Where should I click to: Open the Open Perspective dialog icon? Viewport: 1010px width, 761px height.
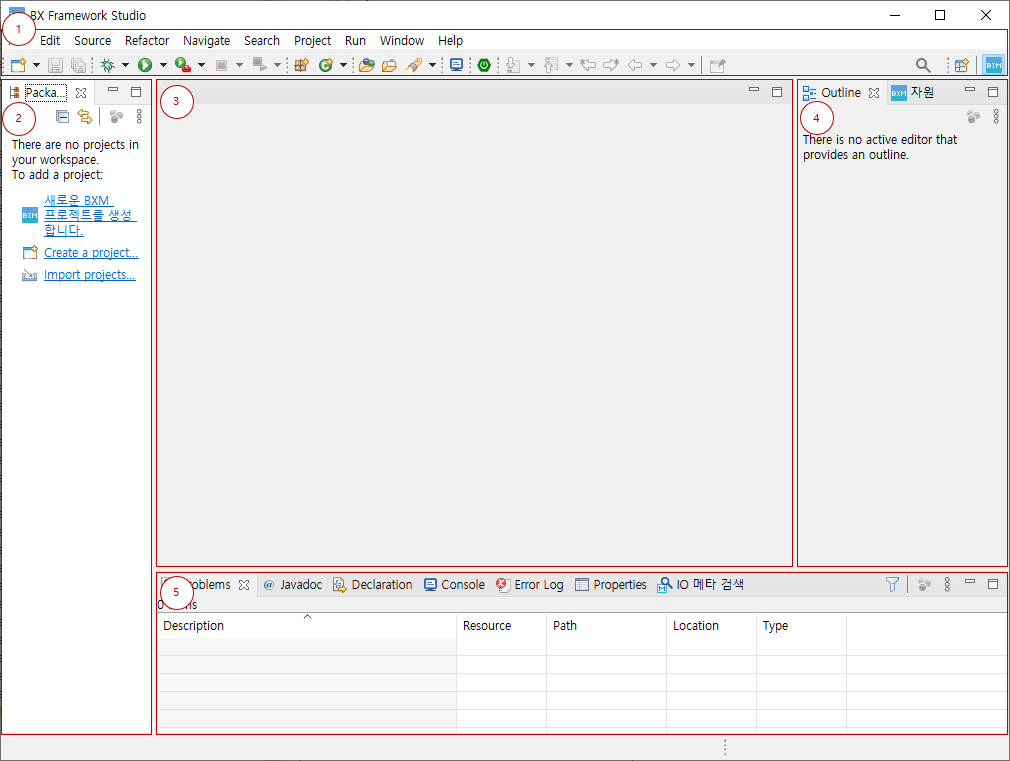tap(961, 65)
